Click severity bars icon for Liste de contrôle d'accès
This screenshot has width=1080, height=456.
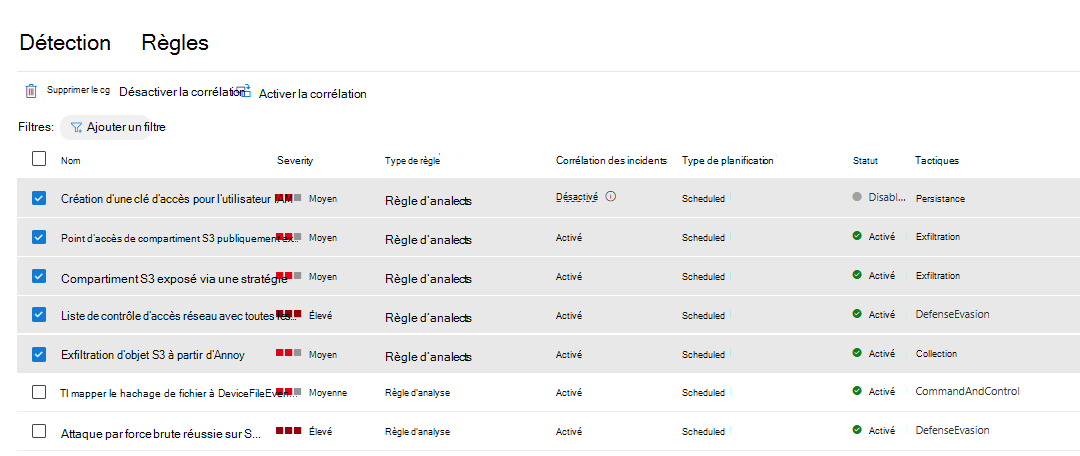click(289, 314)
